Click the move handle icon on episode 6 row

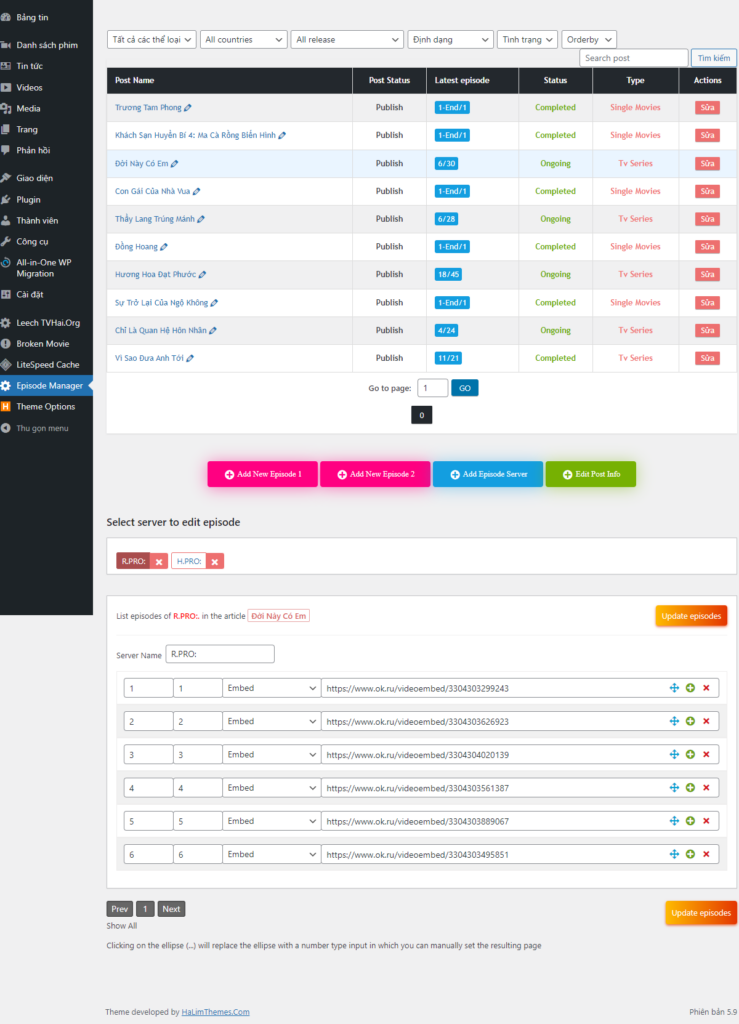(x=674, y=855)
